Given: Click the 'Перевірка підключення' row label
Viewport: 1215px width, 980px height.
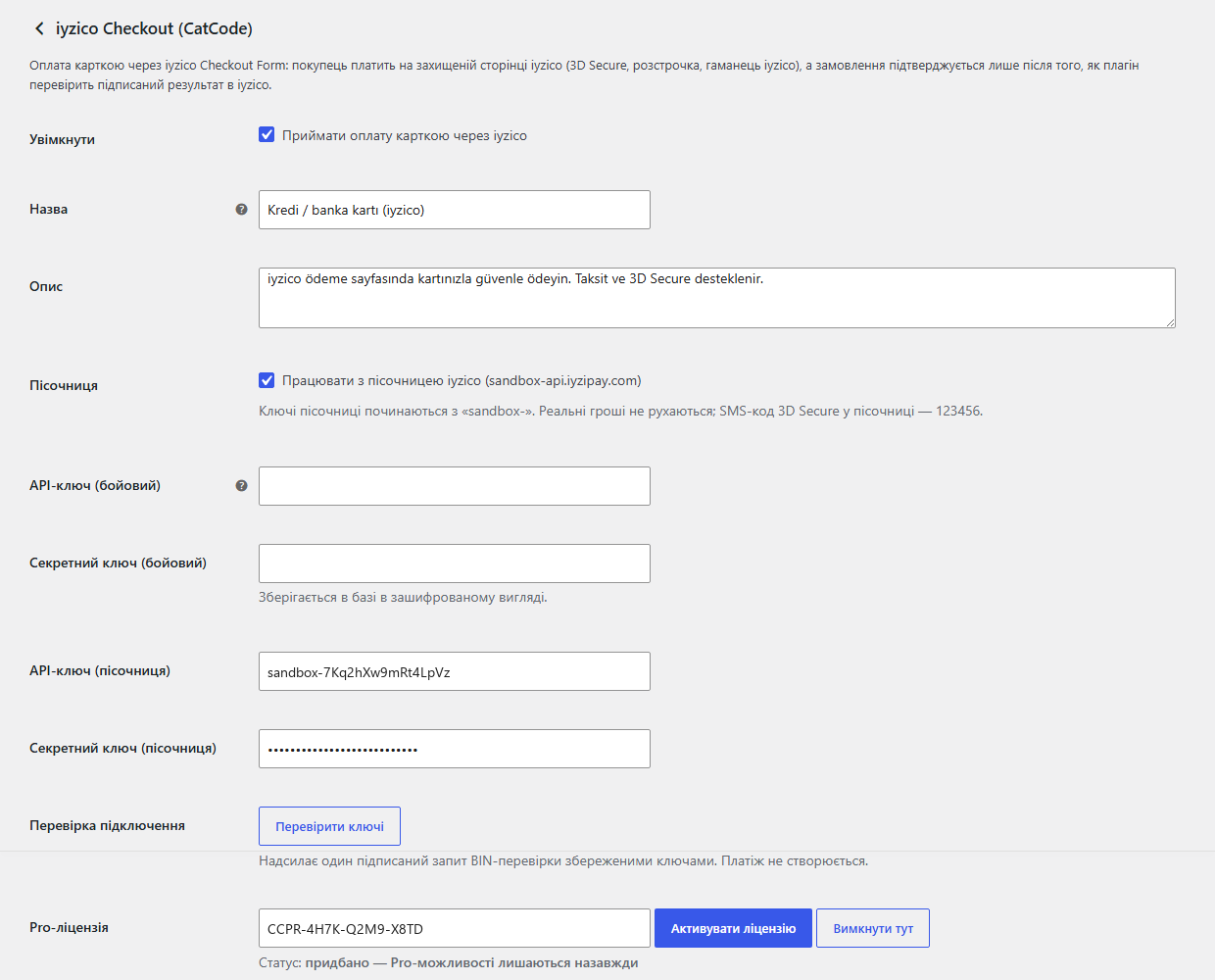Looking at the screenshot, I should (x=107, y=825).
